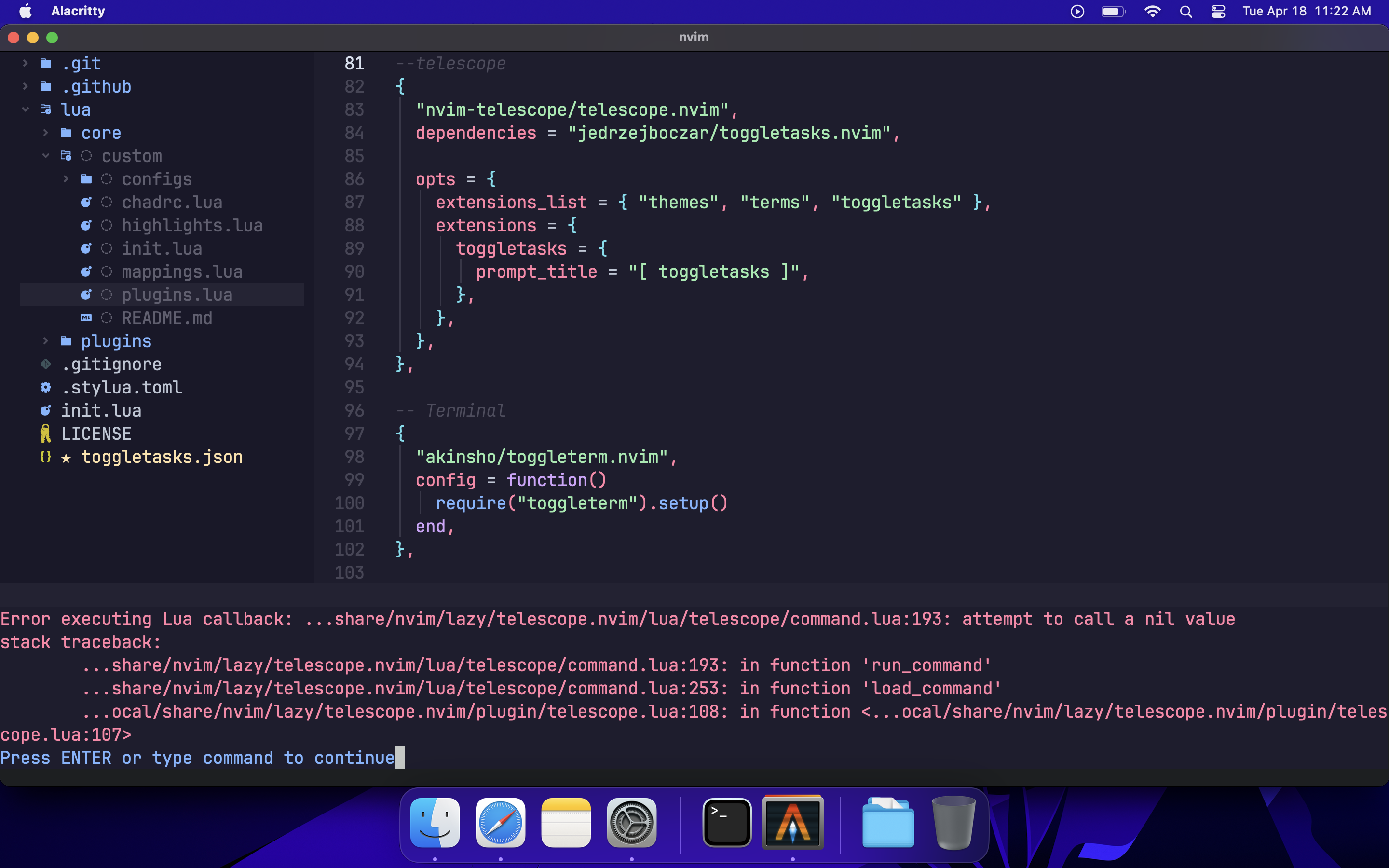Screen dimensions: 1389x868
Task: Open Spotlight search from the menu bar
Action: pyautogui.click(x=1186, y=11)
